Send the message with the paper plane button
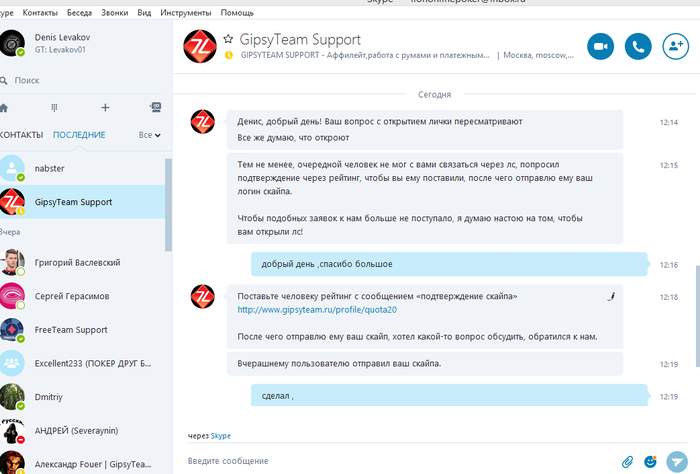 (x=677, y=462)
